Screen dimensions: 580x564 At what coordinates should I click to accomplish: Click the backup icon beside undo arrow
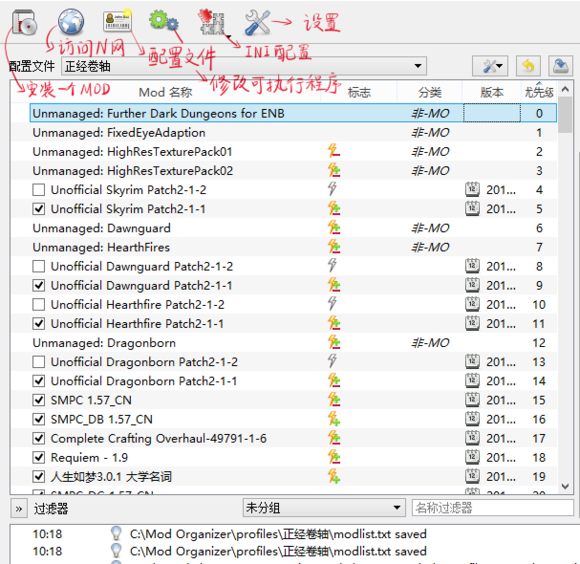pyautogui.click(x=561, y=67)
